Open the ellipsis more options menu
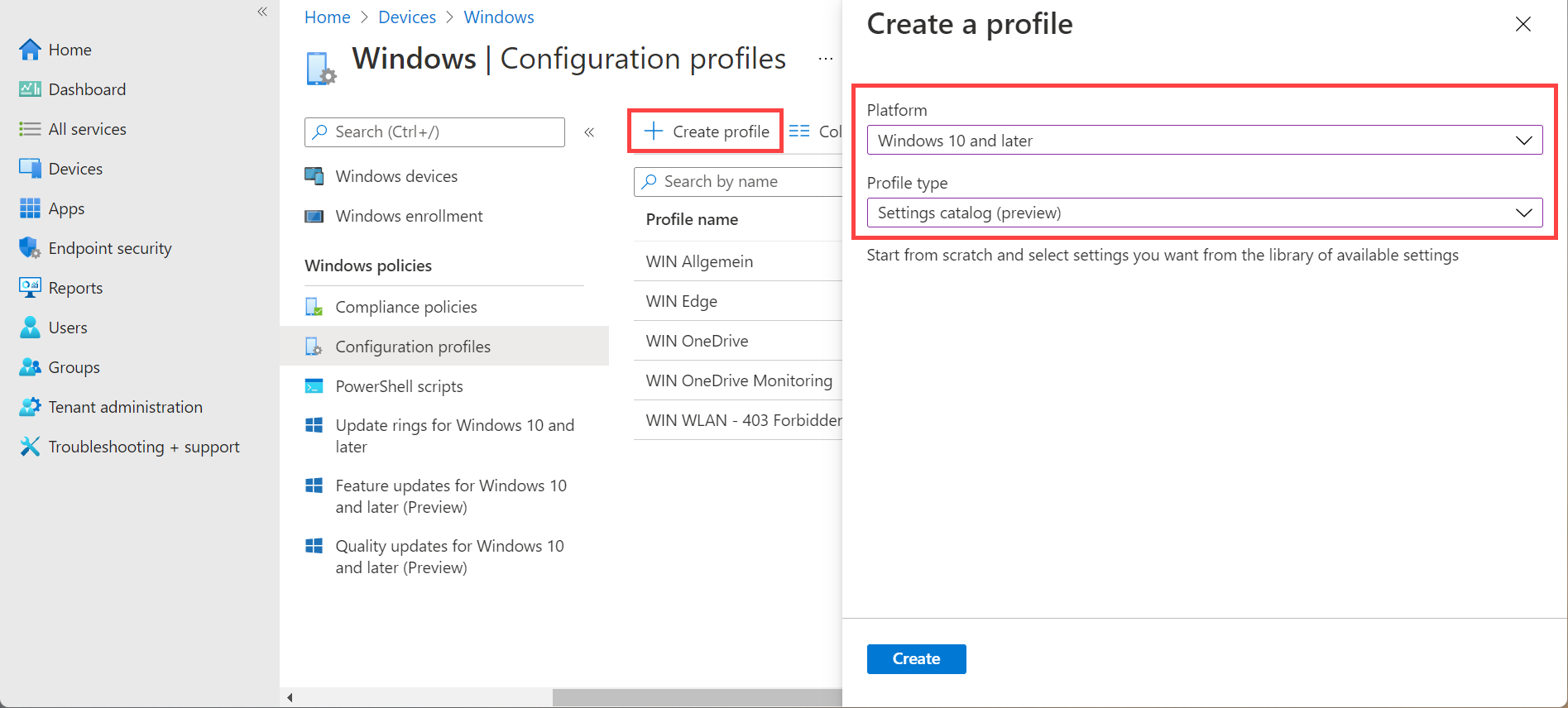 tap(825, 59)
